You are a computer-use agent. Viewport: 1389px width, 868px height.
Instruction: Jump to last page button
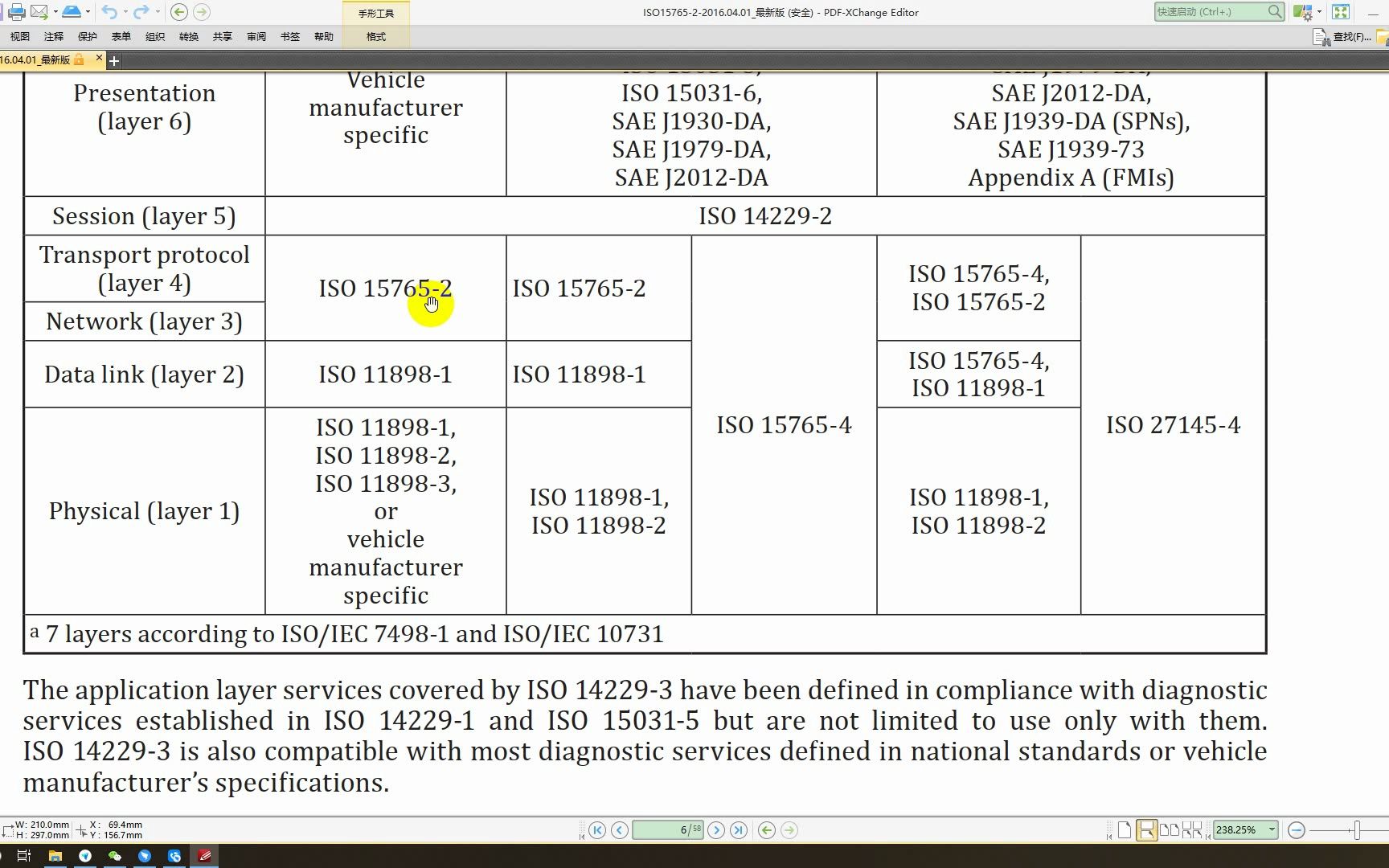point(739,830)
